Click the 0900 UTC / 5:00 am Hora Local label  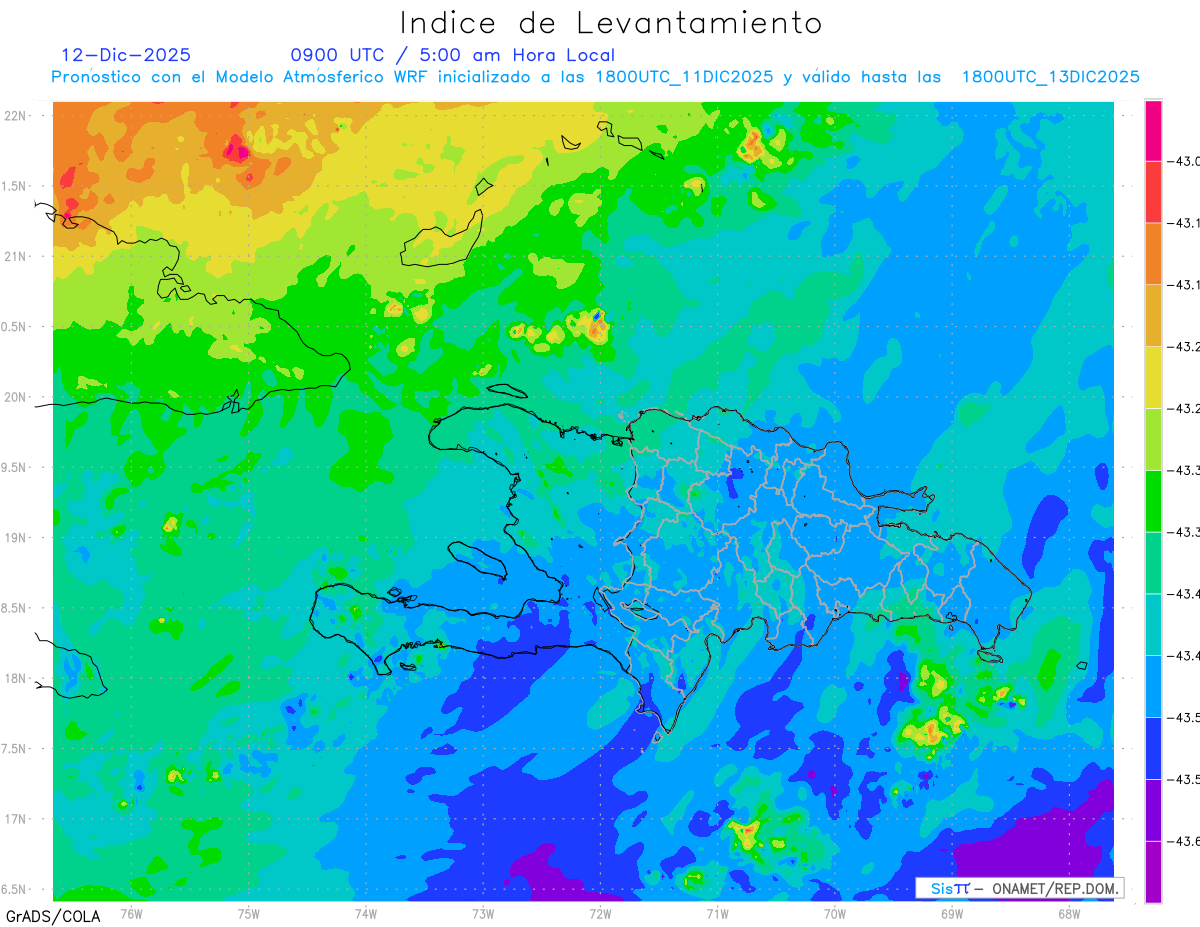[453, 56]
